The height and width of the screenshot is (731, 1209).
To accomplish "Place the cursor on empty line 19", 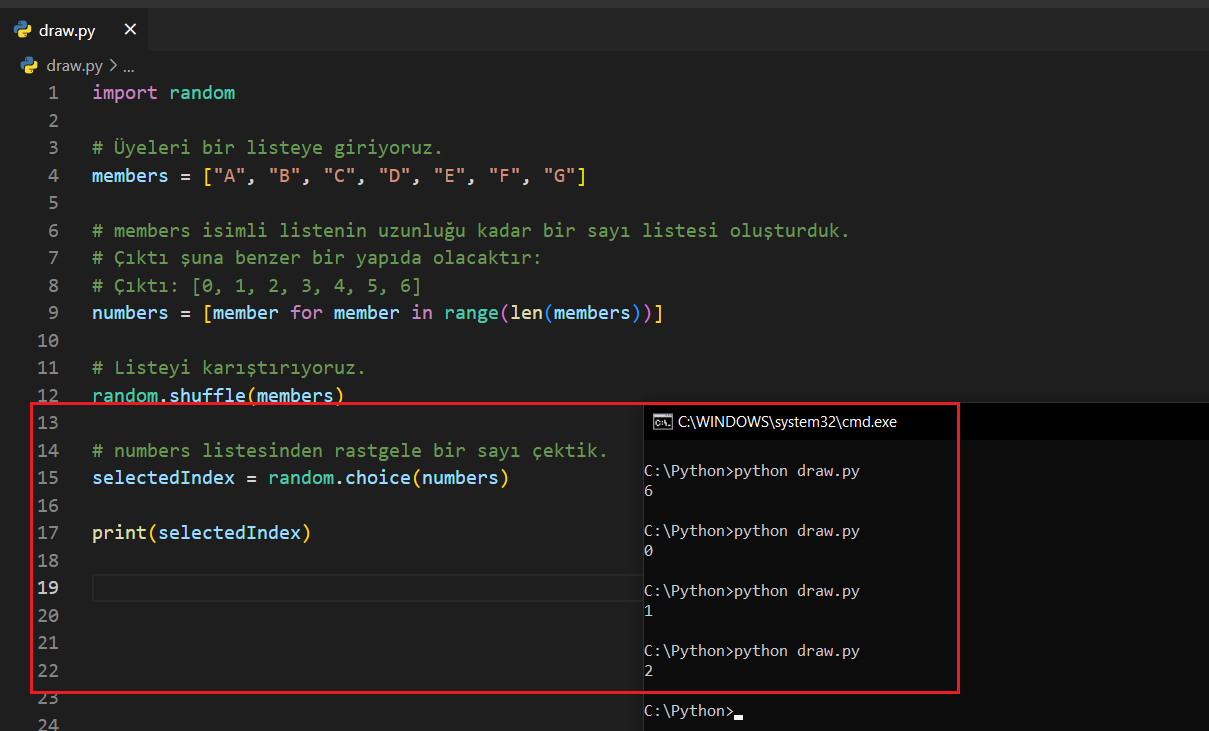I will pyautogui.click(x=360, y=588).
